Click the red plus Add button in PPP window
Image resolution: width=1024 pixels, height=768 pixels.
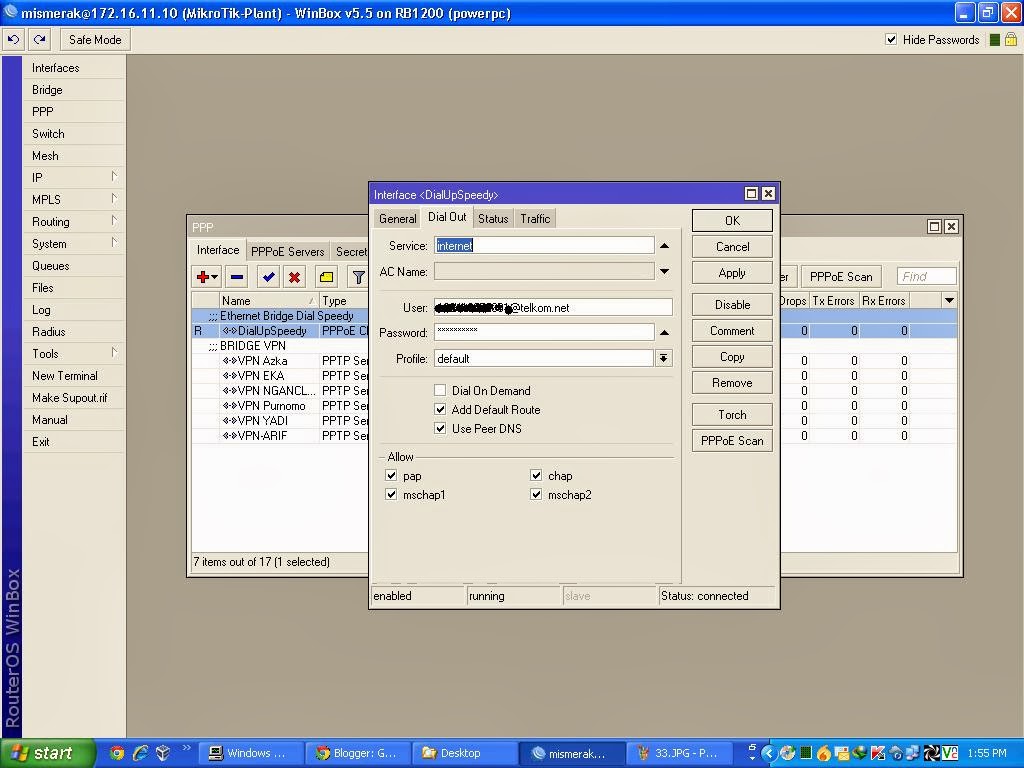click(x=202, y=277)
